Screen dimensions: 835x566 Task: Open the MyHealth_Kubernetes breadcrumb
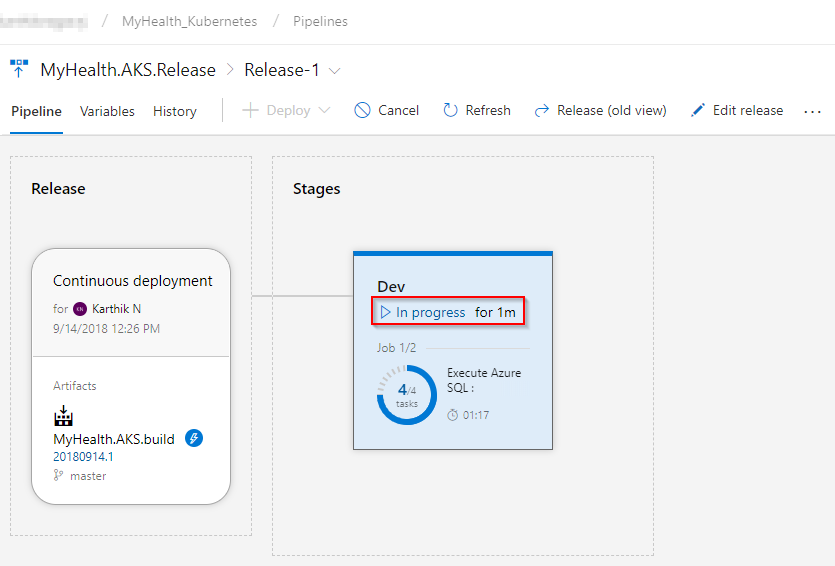(189, 21)
